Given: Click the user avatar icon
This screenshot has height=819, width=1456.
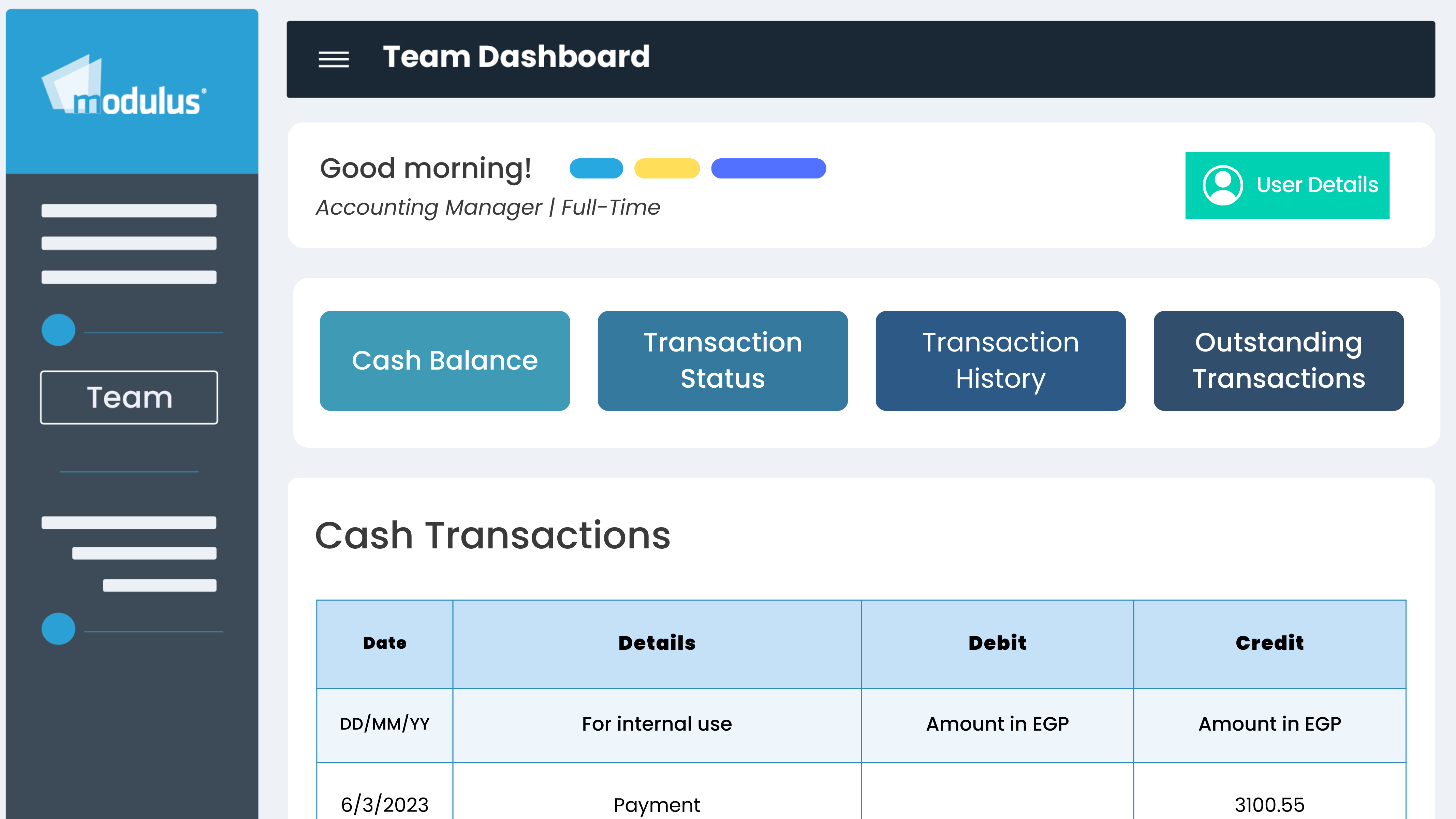Looking at the screenshot, I should (1223, 185).
